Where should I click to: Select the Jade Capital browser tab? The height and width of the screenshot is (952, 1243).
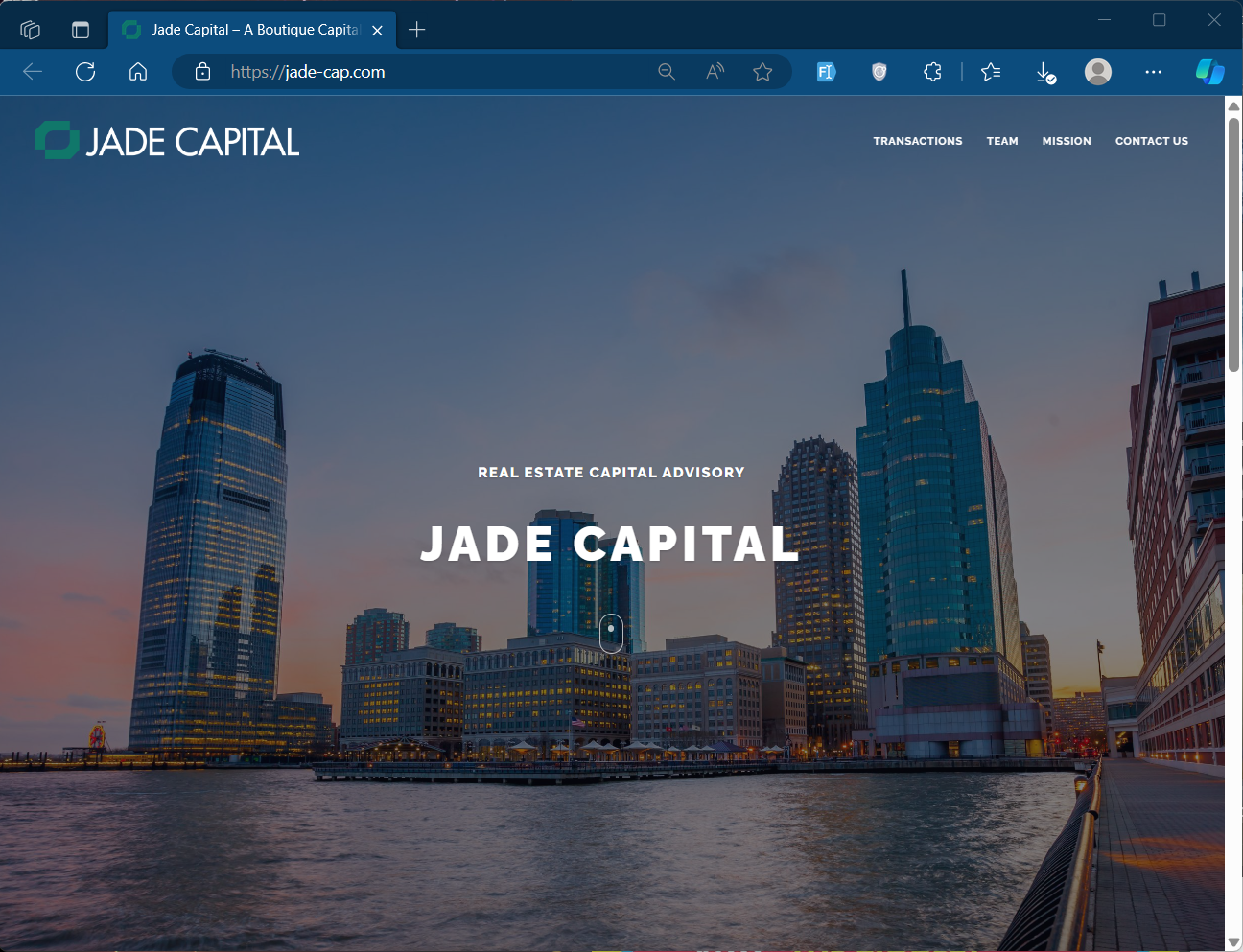click(253, 30)
